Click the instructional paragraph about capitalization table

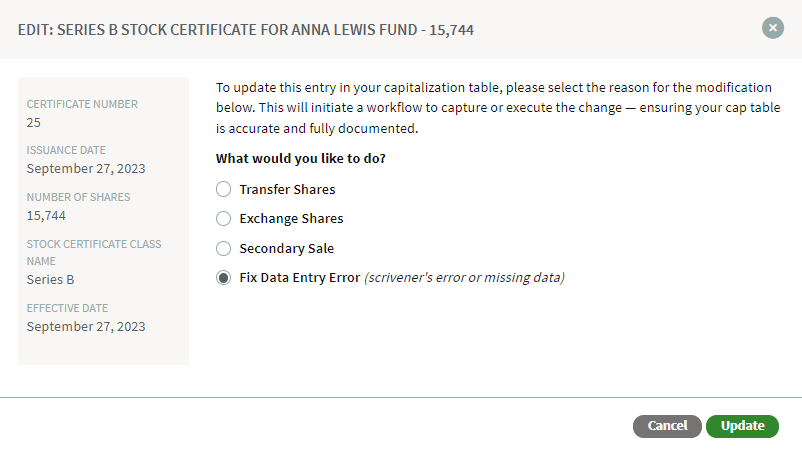point(498,108)
